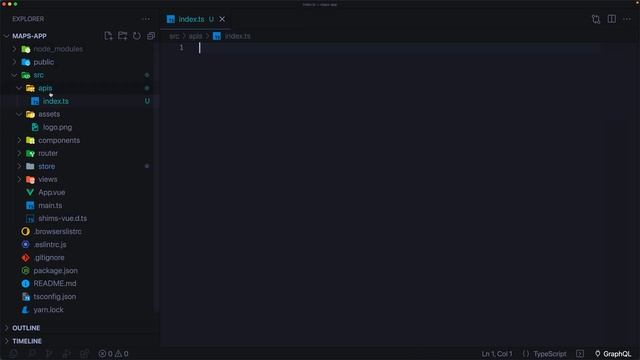The width and height of the screenshot is (640, 360).
Task: Click the TypeScript icon beside main.ts
Action: tap(30, 205)
